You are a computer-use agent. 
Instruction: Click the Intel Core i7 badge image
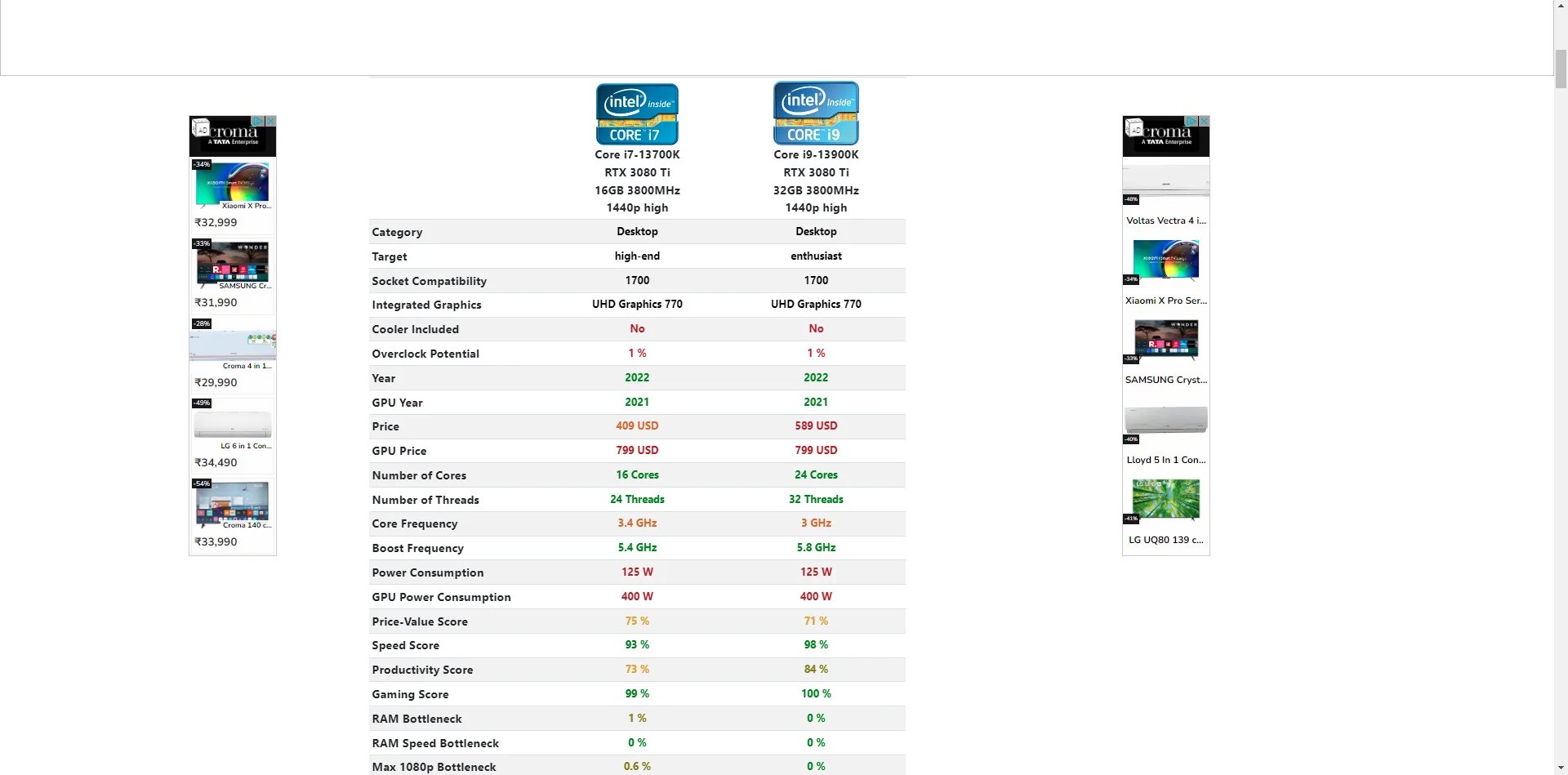636,114
